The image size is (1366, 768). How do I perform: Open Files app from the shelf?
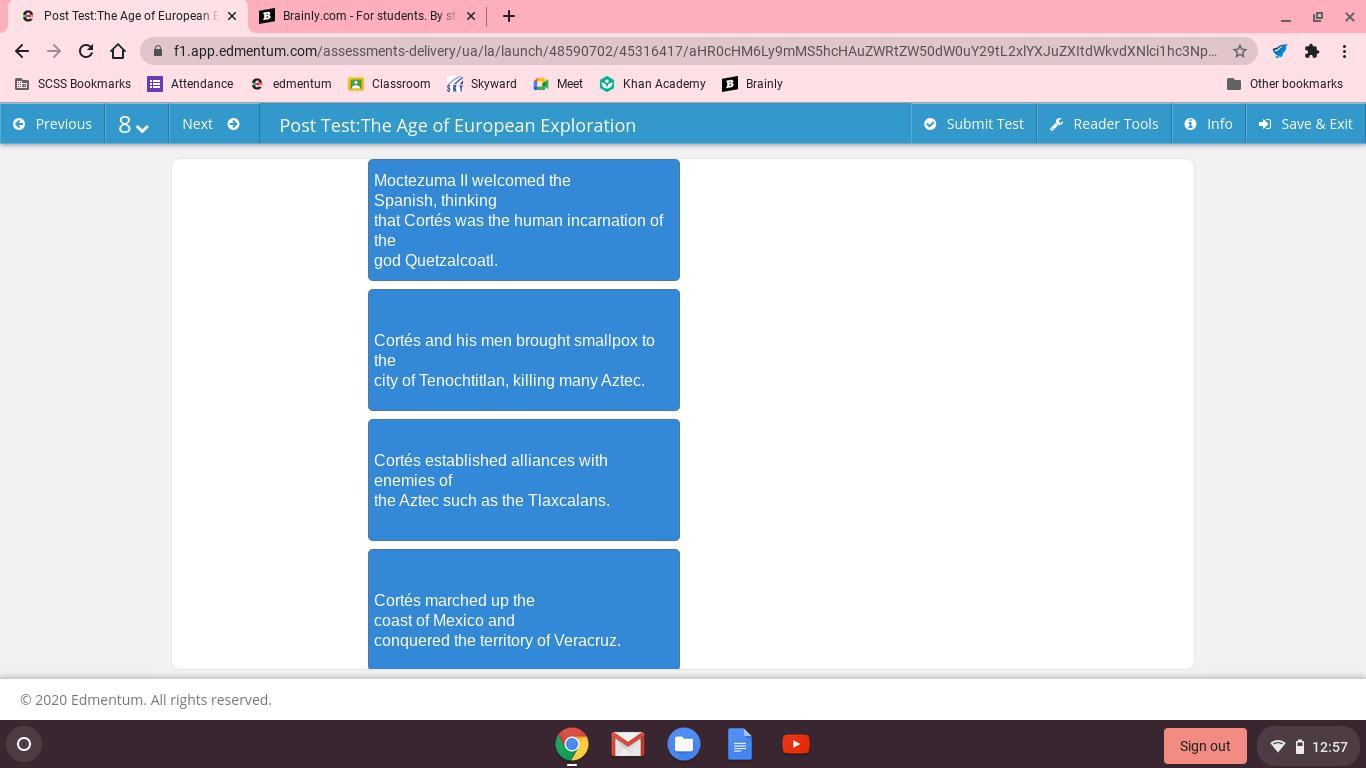[684, 744]
